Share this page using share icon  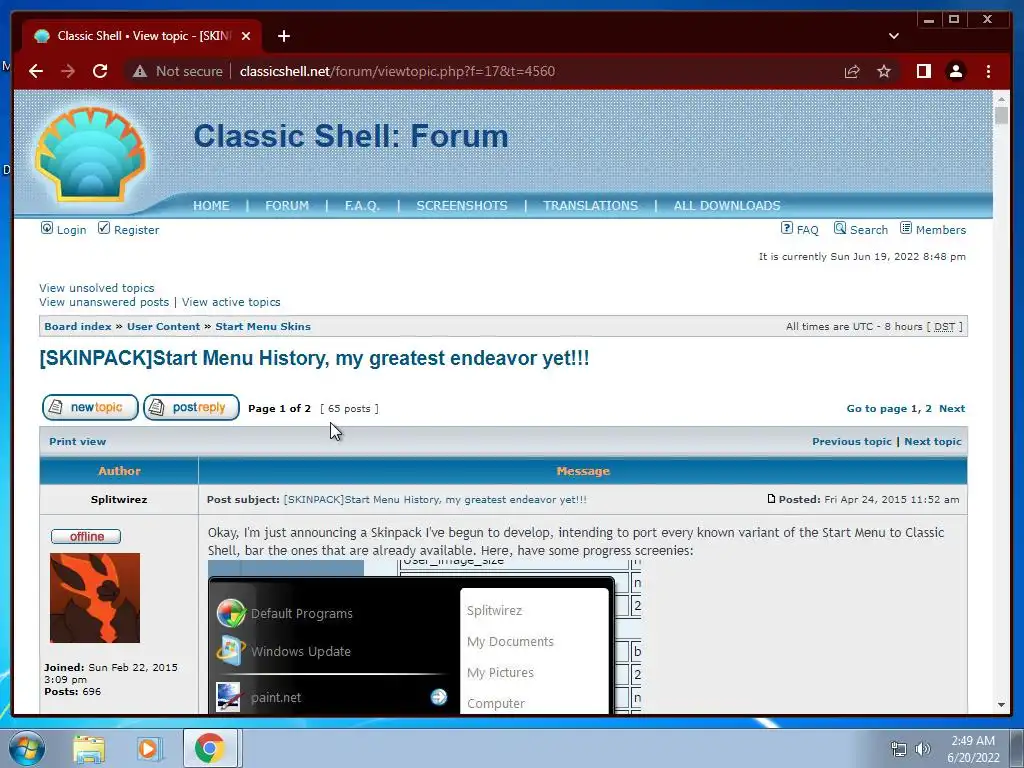pos(852,71)
